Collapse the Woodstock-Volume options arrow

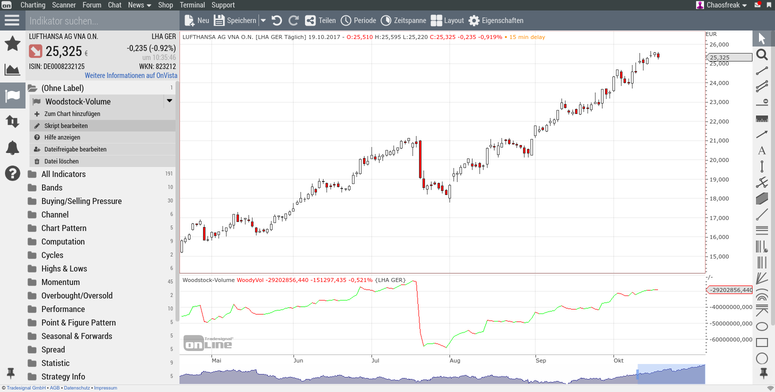170,101
